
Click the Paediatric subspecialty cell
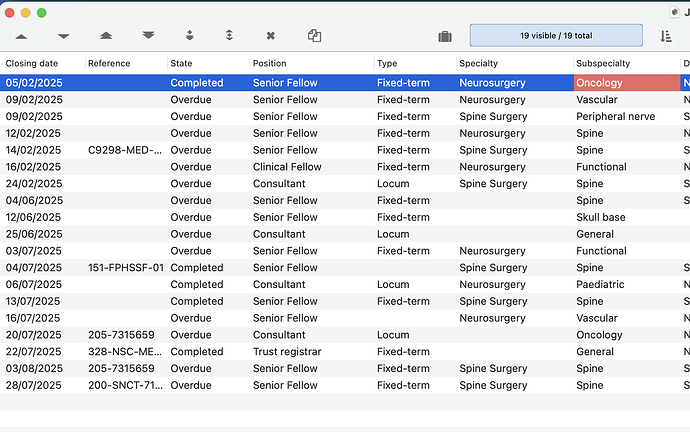600,284
